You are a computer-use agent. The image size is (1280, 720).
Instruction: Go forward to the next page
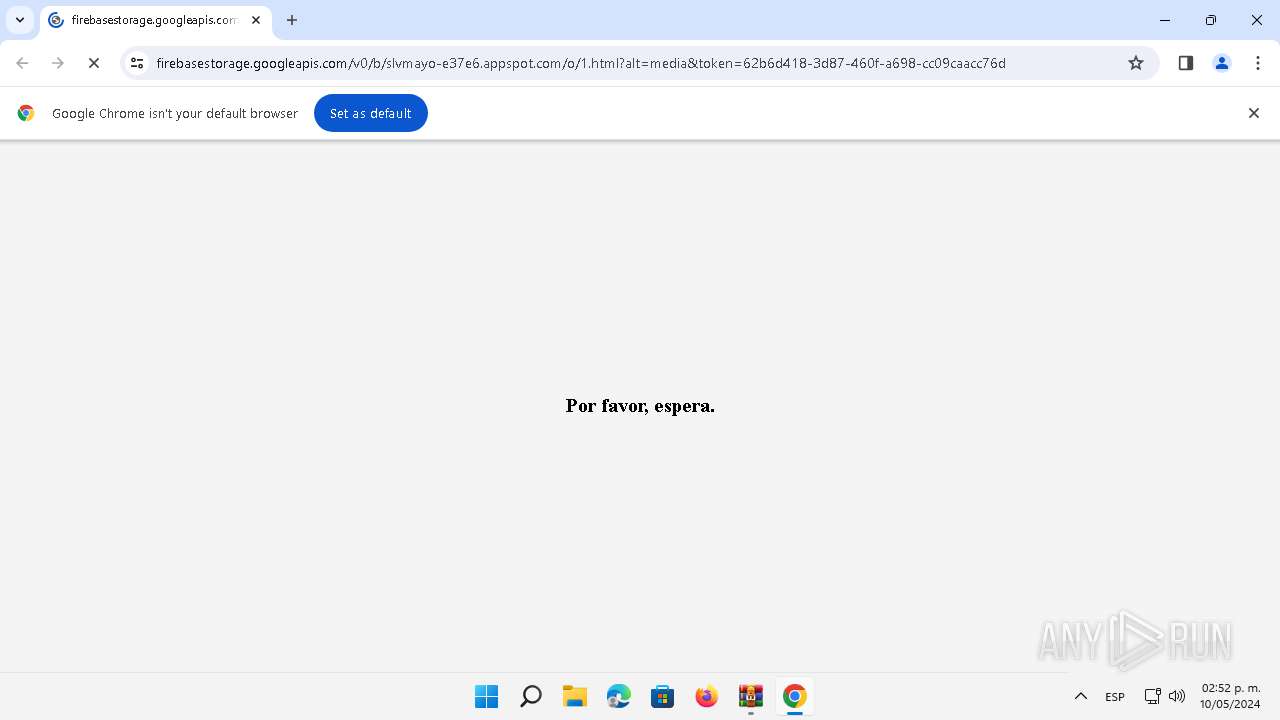pos(58,63)
